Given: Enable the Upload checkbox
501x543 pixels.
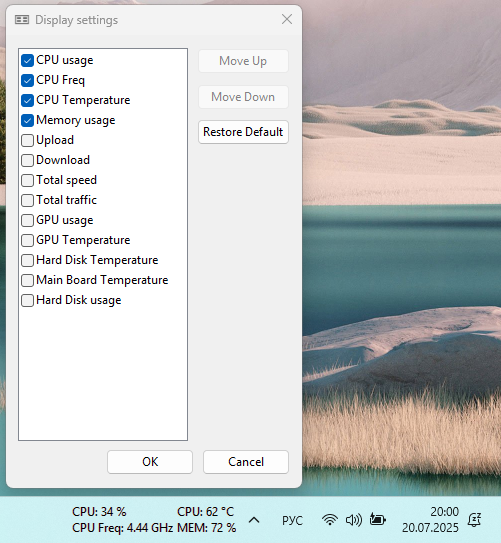Looking at the screenshot, I should (x=27, y=140).
